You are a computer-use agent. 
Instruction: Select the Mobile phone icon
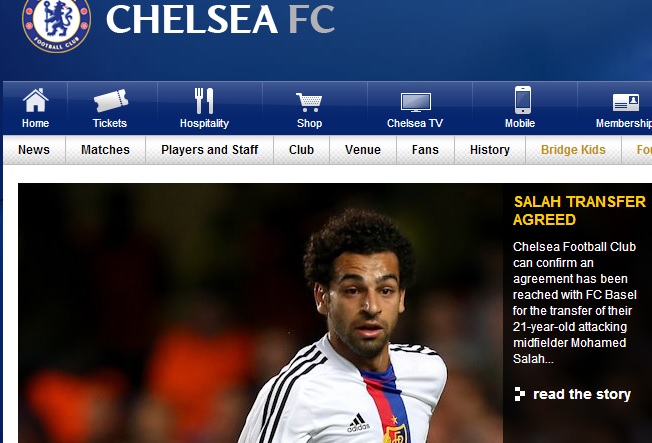523,100
